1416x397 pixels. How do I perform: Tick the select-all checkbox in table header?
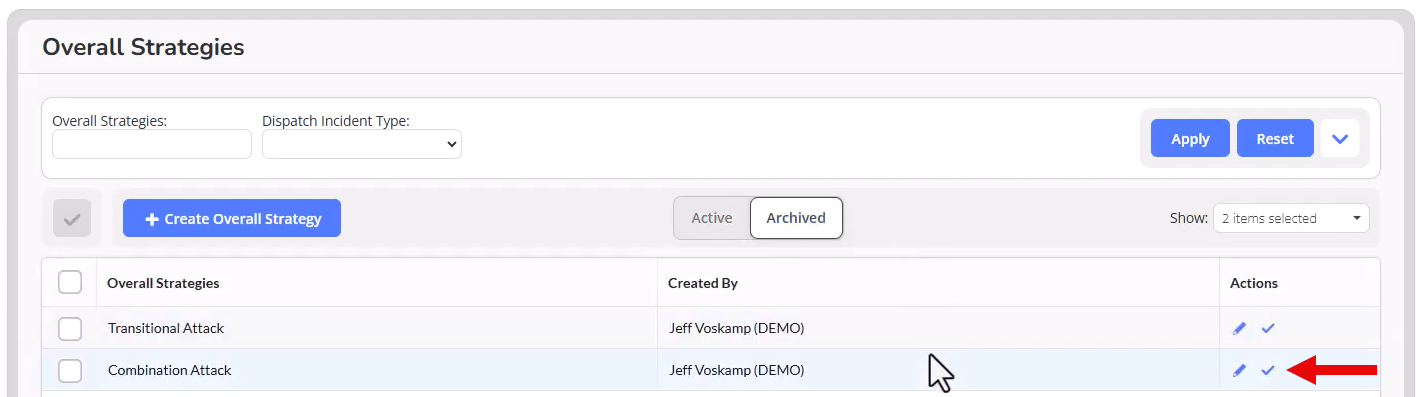tap(70, 283)
